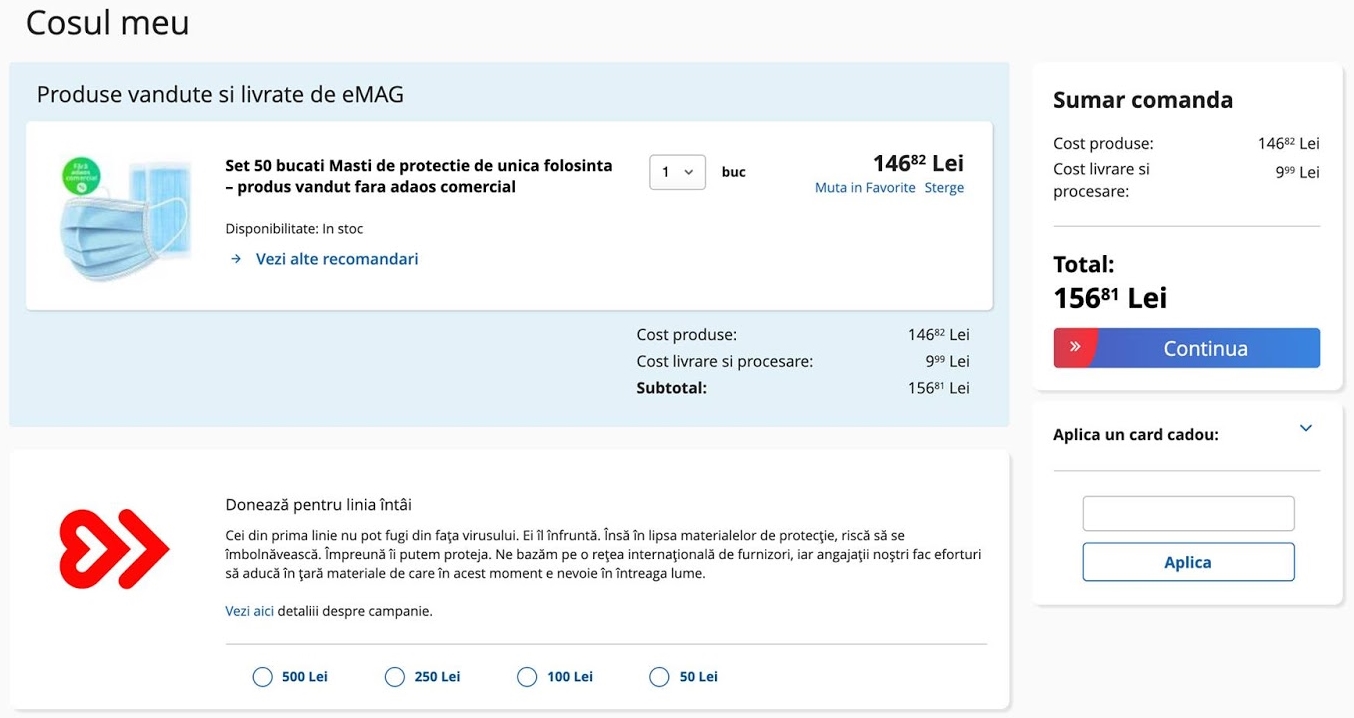Screen dimensions: 1354x718
Task: Click the red double-arrow heart donation logo
Action: [114, 548]
